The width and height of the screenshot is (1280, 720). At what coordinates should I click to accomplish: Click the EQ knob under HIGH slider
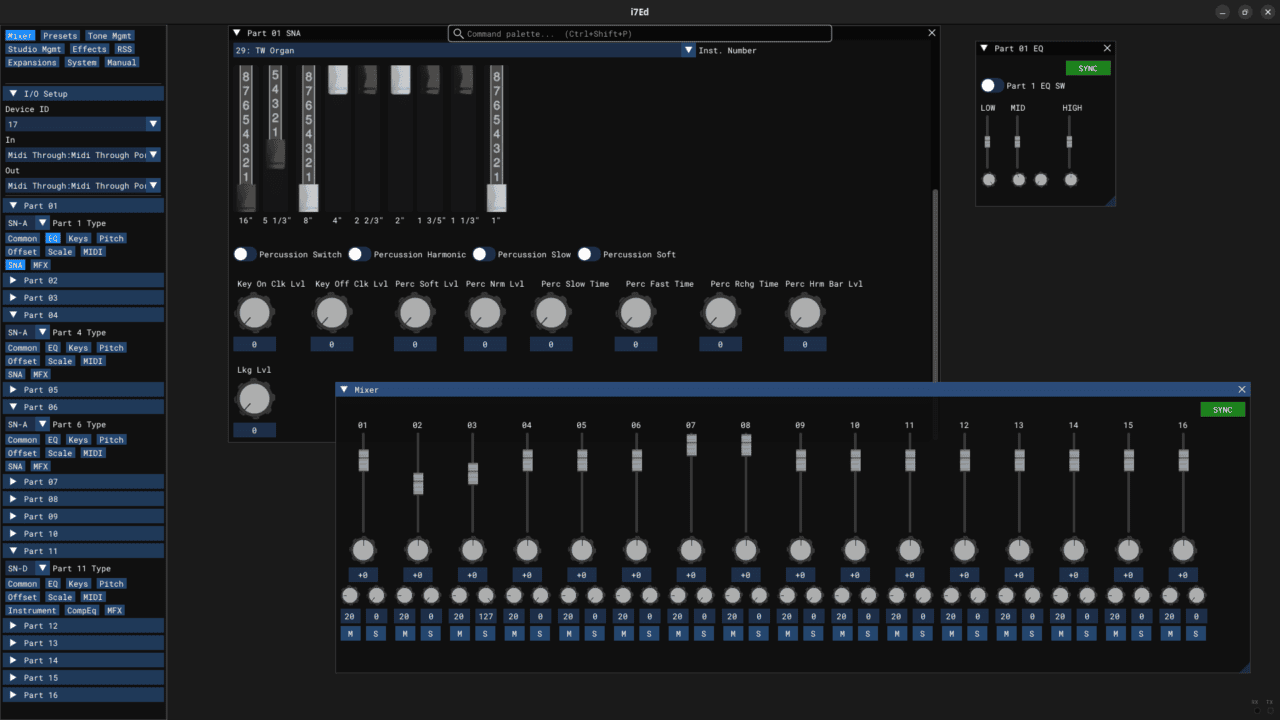click(1071, 180)
